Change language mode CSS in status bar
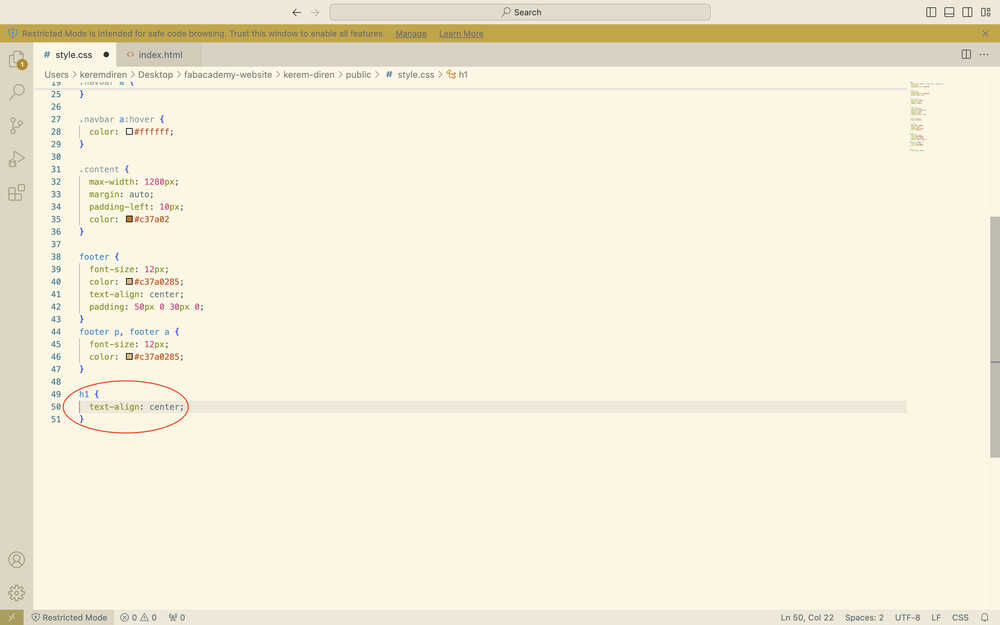The image size is (1000, 625). [x=960, y=617]
